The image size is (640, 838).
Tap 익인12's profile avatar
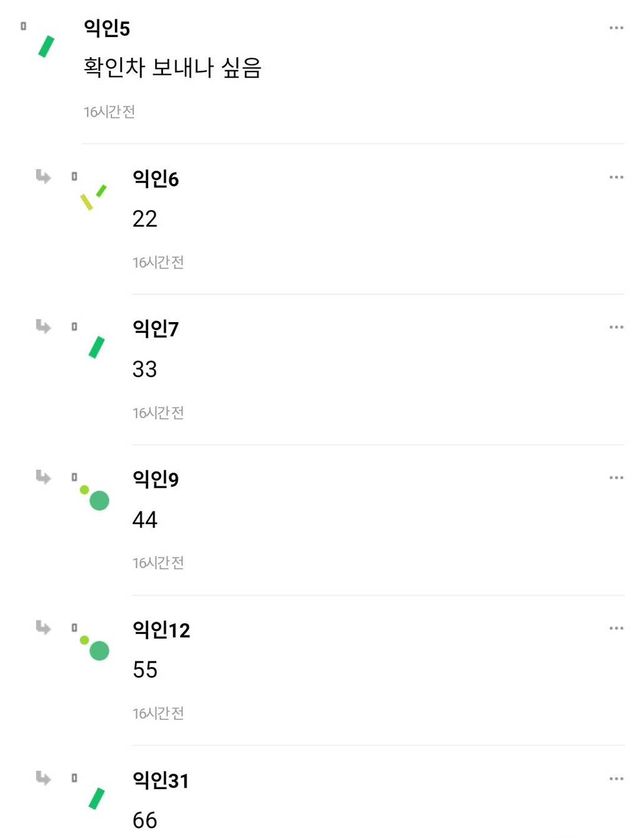(95, 647)
